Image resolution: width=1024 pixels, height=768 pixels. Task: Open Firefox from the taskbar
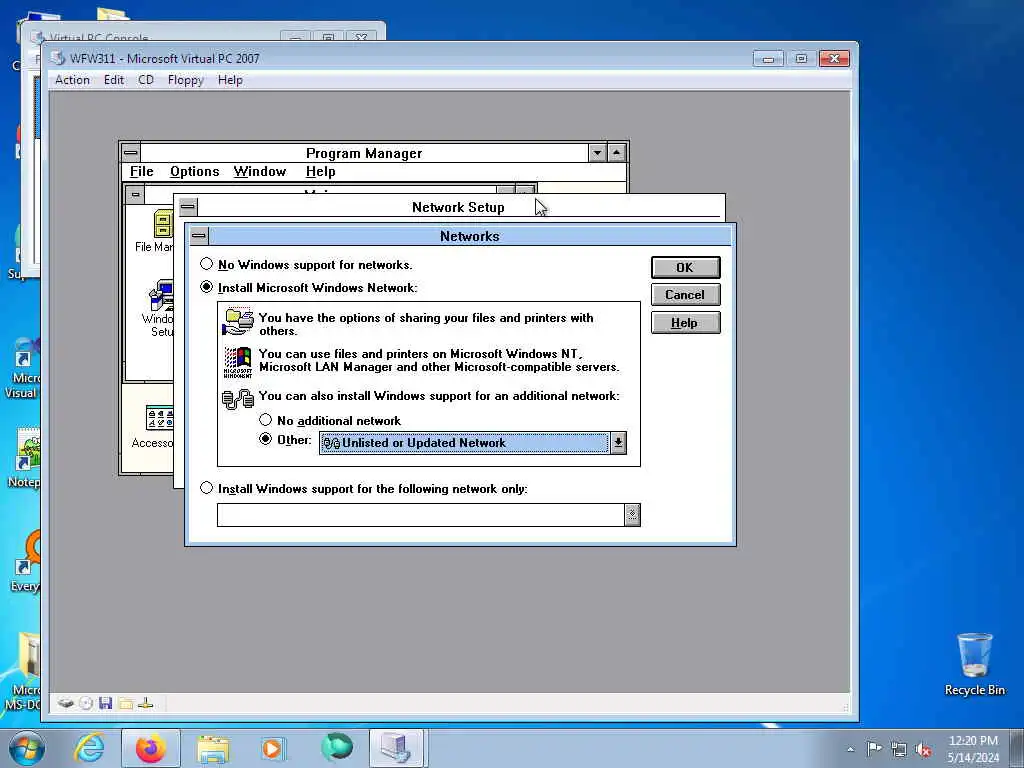click(151, 748)
